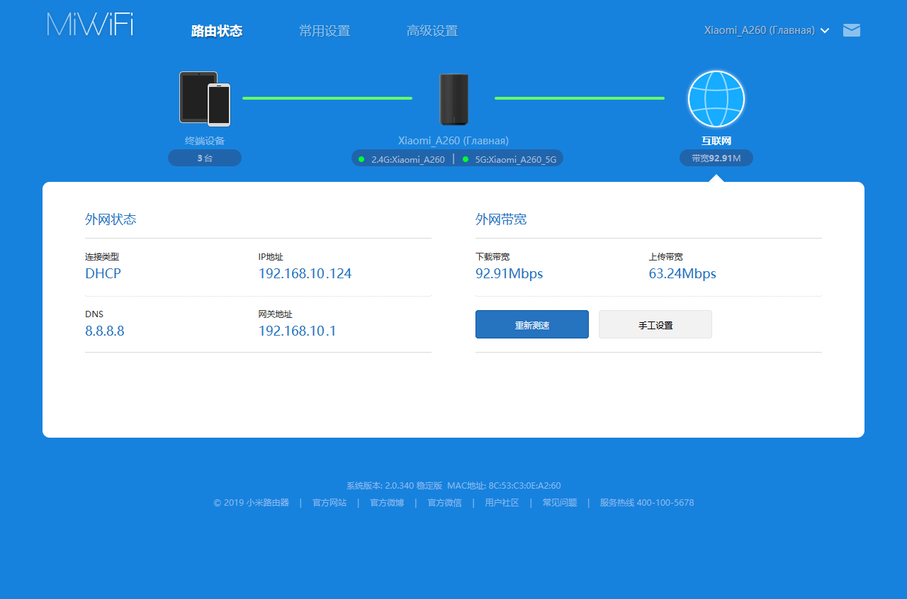
Task: Click the download value 92.91Mbps
Action: (x=509, y=273)
